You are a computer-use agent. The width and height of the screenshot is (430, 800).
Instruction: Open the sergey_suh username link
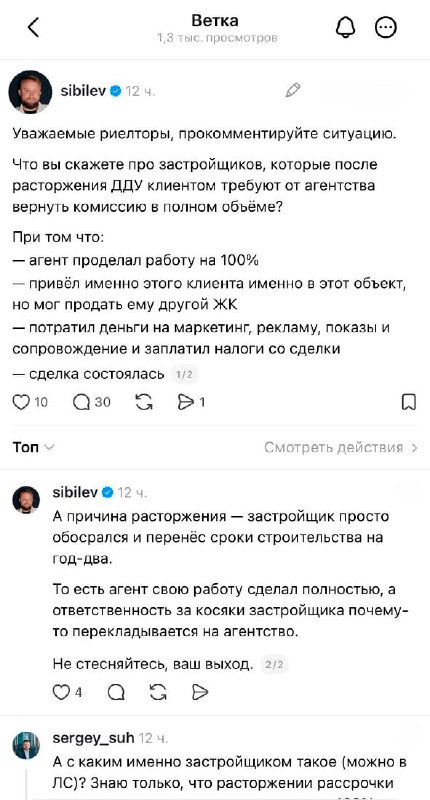93,738
